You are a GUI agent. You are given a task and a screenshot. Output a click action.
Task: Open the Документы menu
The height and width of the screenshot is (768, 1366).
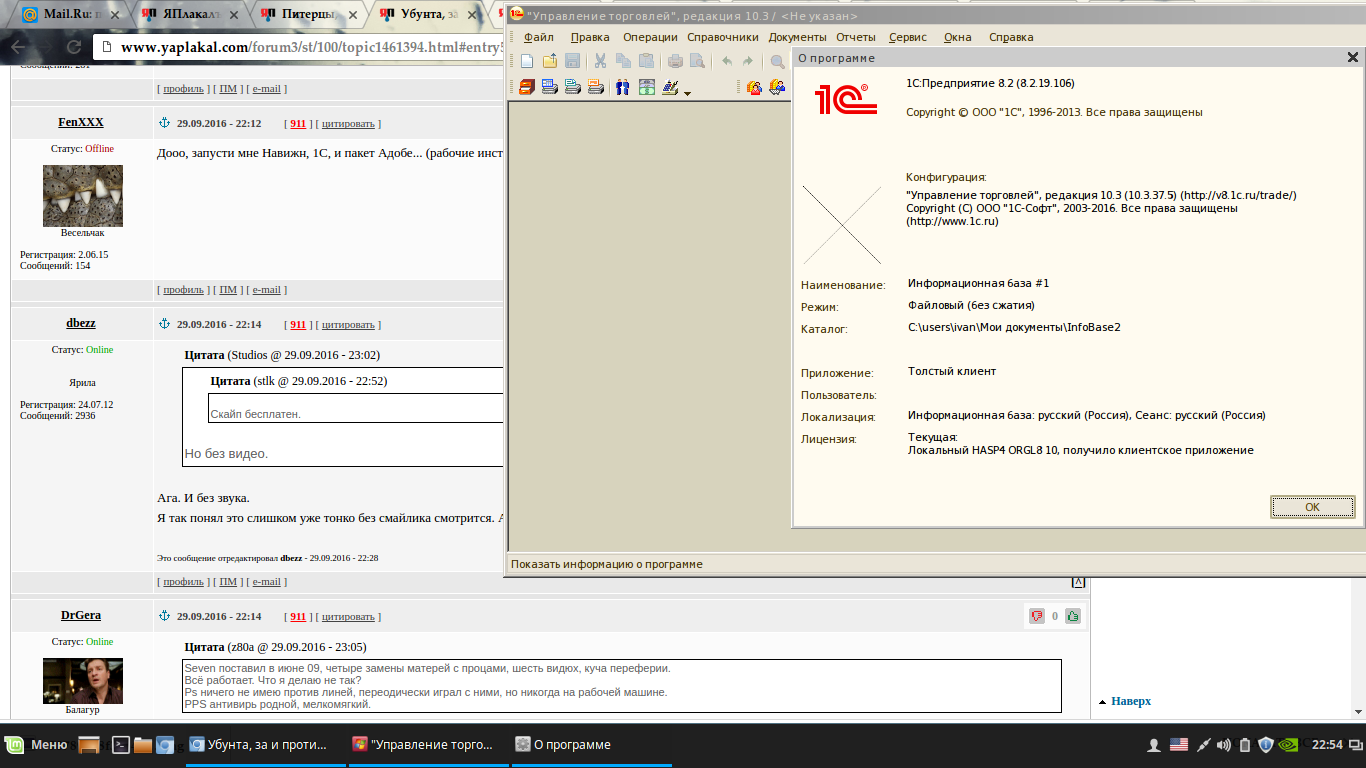coord(797,37)
